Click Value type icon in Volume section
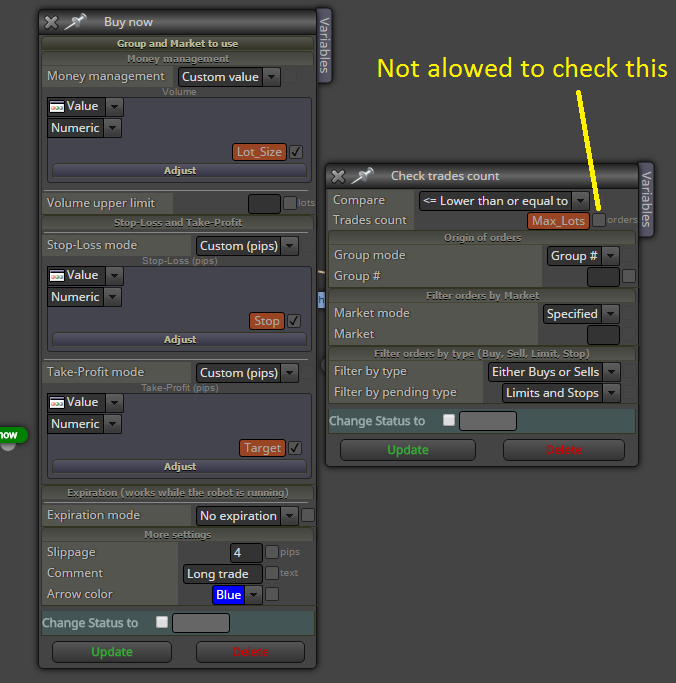This screenshot has width=676, height=683. [x=57, y=106]
